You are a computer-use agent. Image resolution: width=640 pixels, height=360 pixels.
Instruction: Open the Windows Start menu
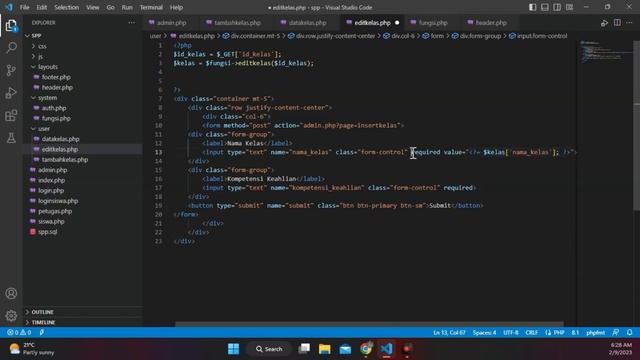(233, 349)
